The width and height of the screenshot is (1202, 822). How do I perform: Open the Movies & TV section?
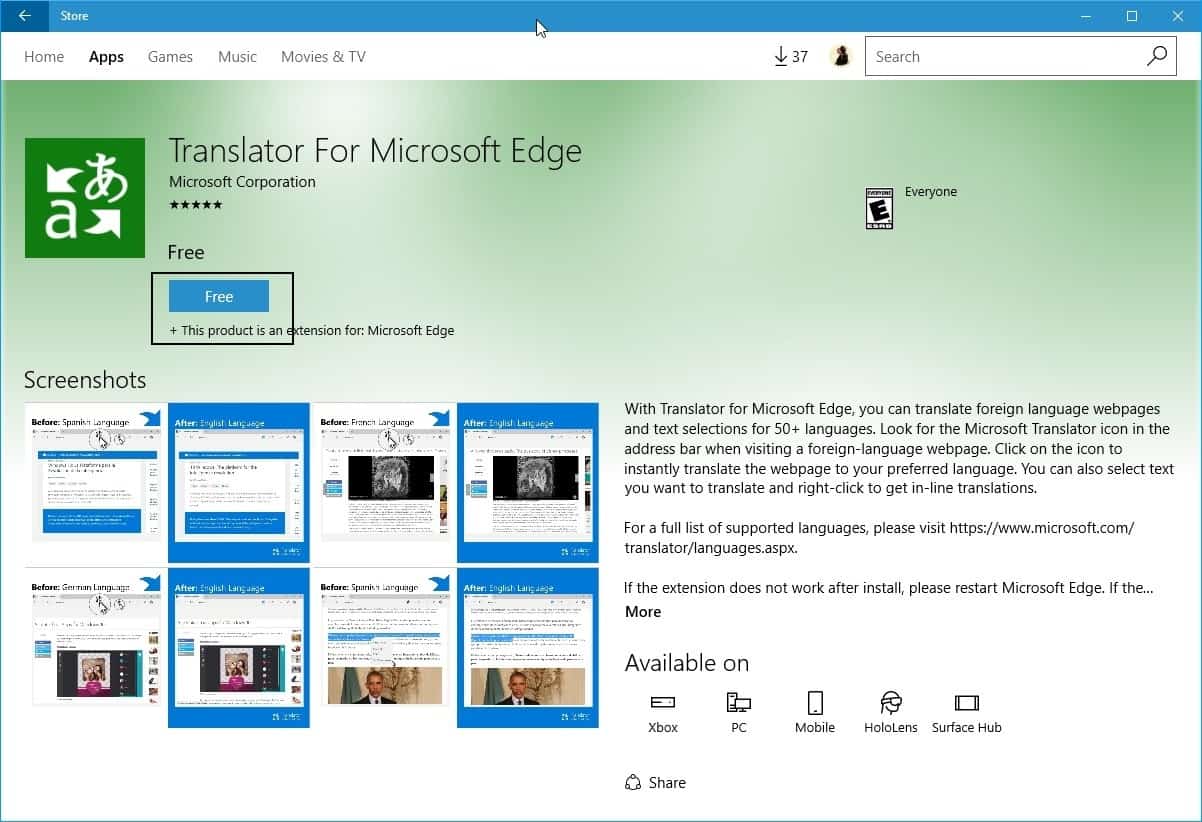click(x=322, y=57)
